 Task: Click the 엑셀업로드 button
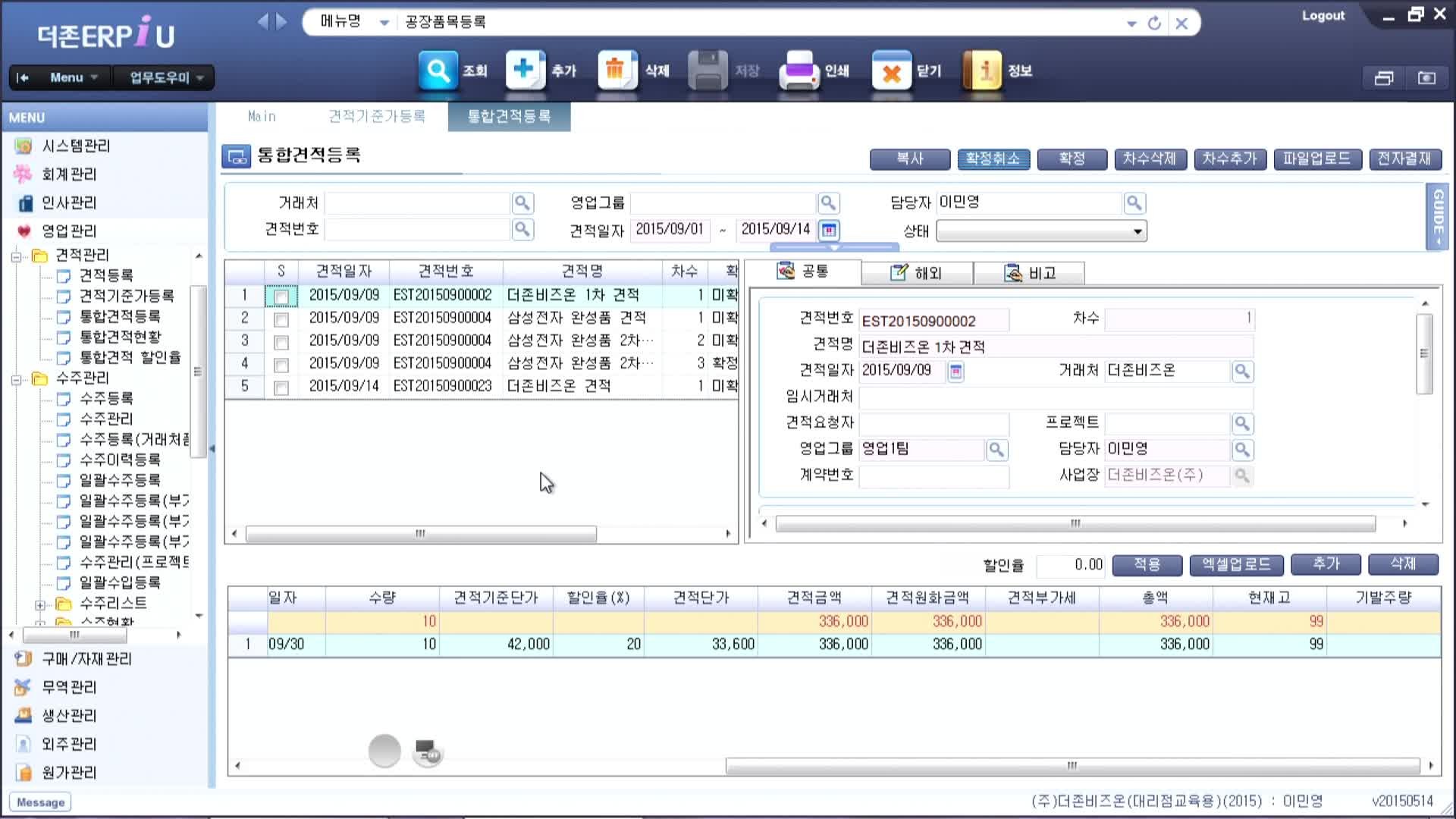pyautogui.click(x=1237, y=564)
